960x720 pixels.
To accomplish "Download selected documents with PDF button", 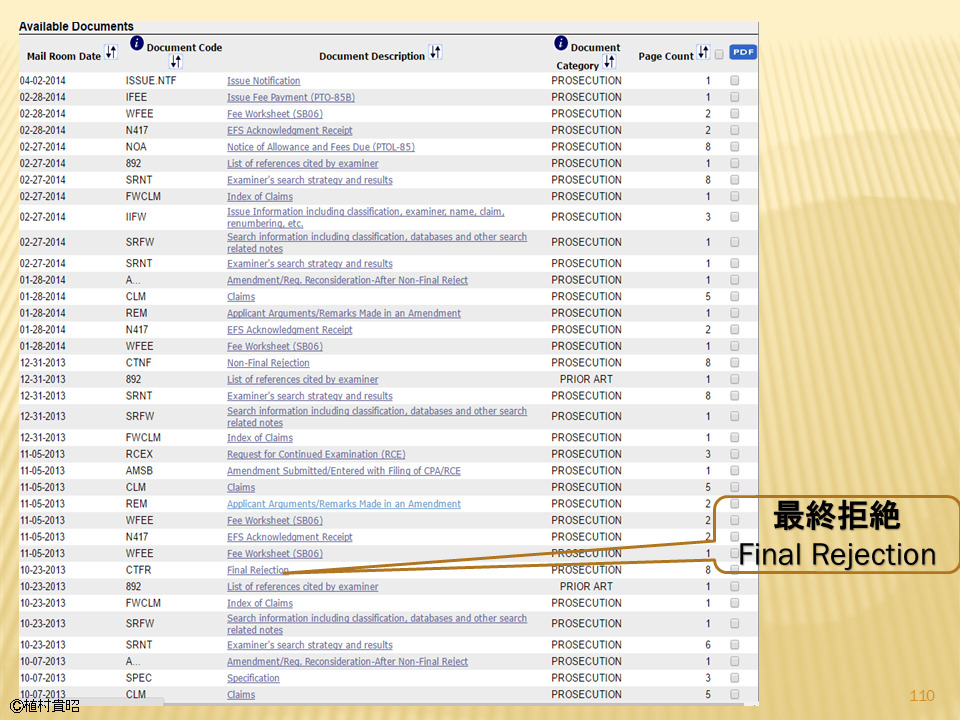I will coord(743,52).
